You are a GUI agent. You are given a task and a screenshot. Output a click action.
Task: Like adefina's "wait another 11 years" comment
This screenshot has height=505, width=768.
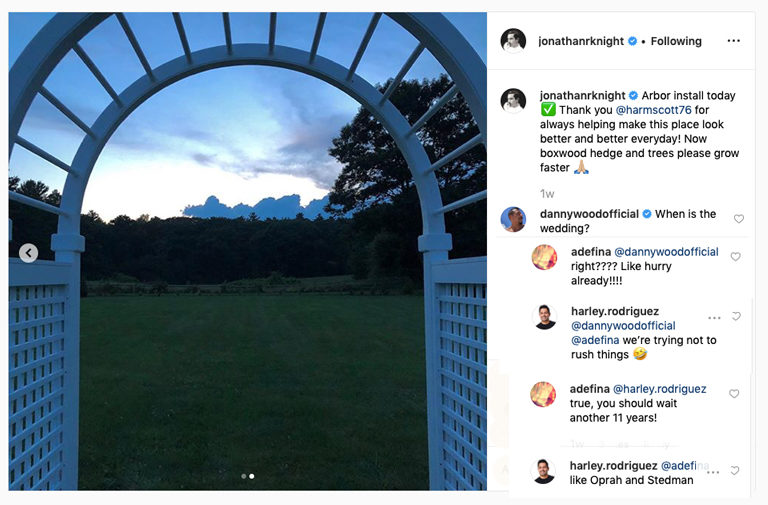click(734, 394)
